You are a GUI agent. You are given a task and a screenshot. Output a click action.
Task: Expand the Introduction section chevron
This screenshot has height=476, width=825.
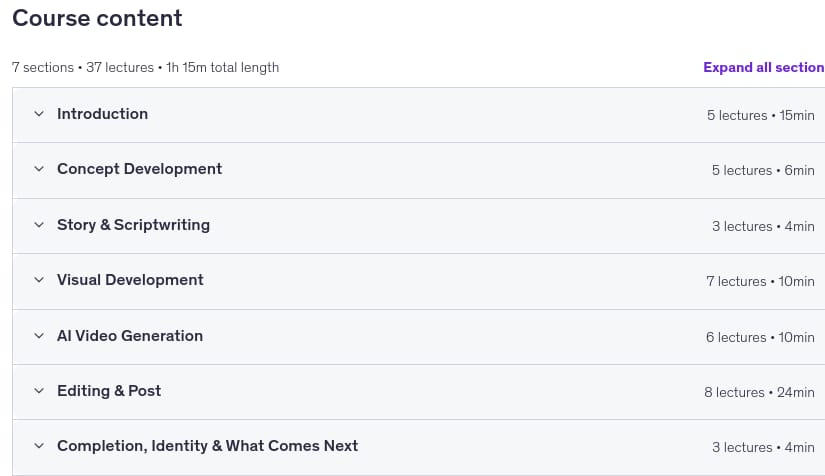coord(39,114)
